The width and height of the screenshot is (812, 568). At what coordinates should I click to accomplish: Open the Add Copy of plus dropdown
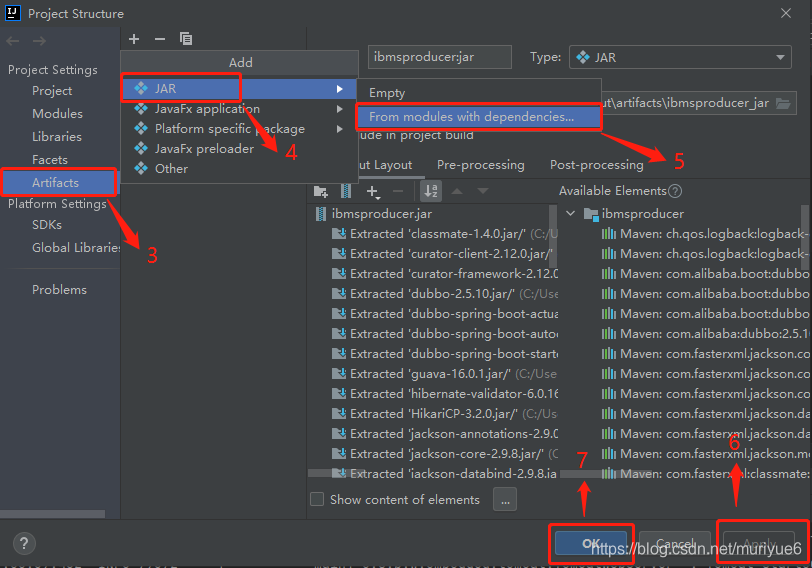pyautogui.click(x=373, y=192)
